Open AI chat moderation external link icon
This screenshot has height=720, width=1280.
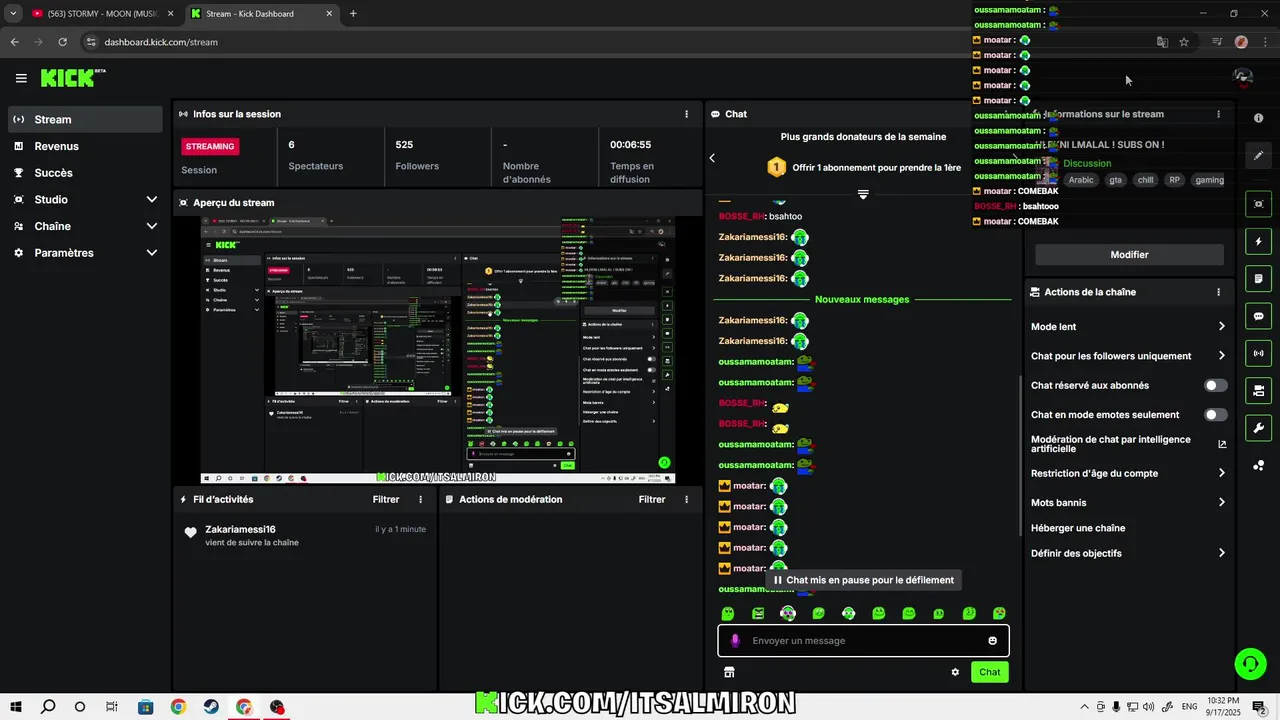1222,444
